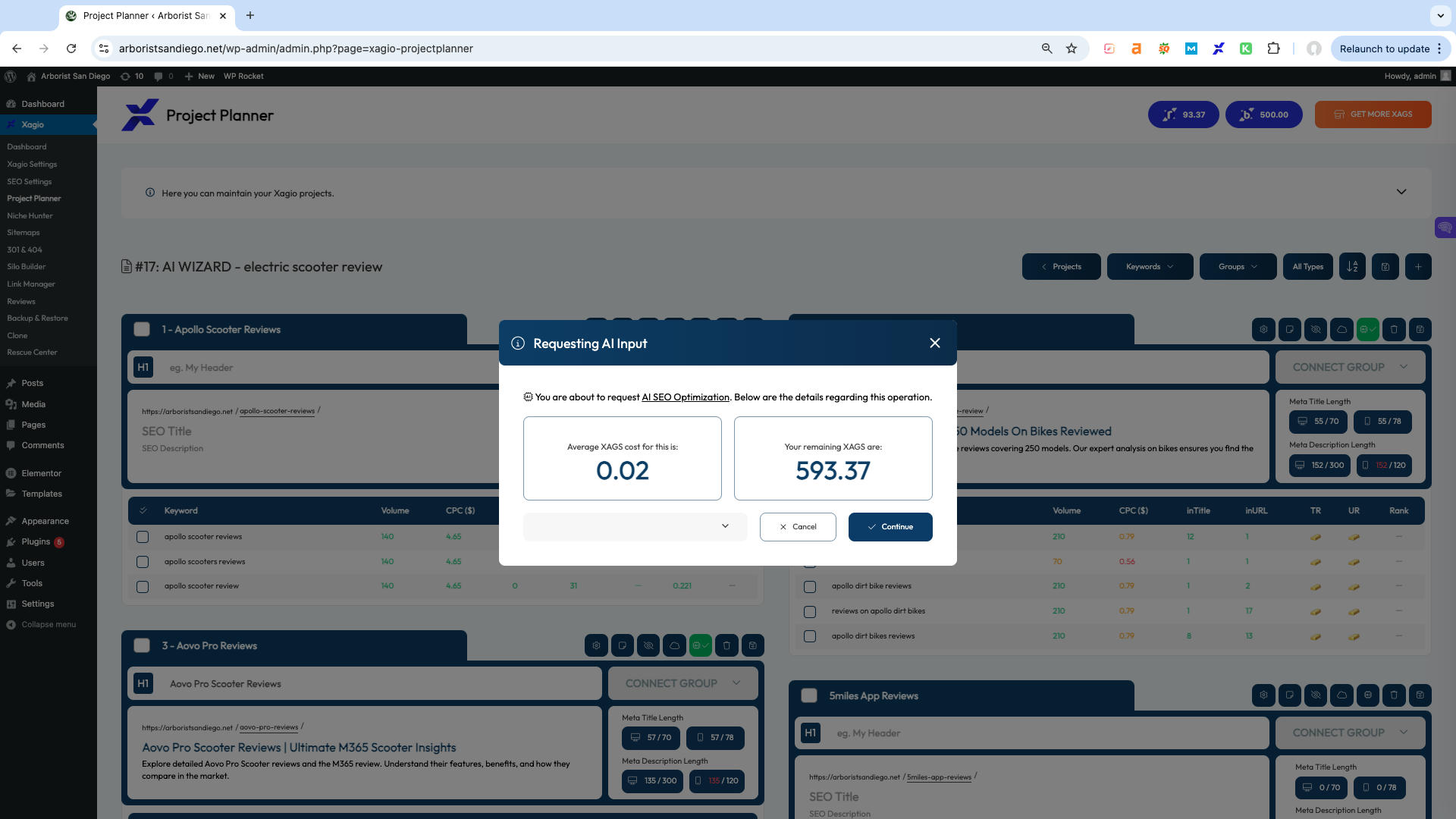
Task: Follow the AI SEO Optimization link
Action: point(686,397)
